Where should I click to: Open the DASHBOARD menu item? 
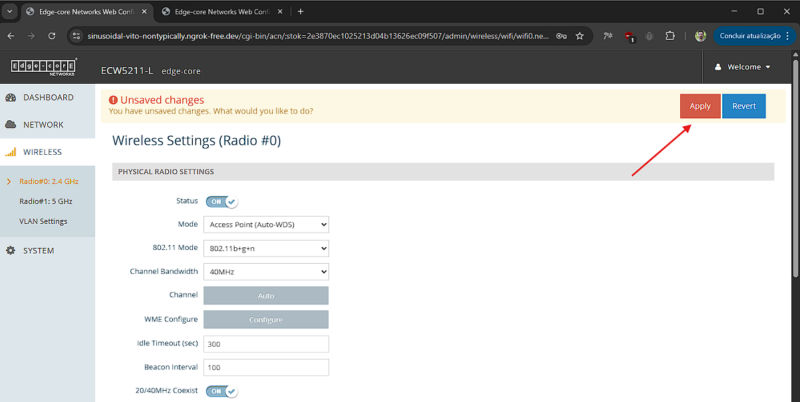coord(47,97)
